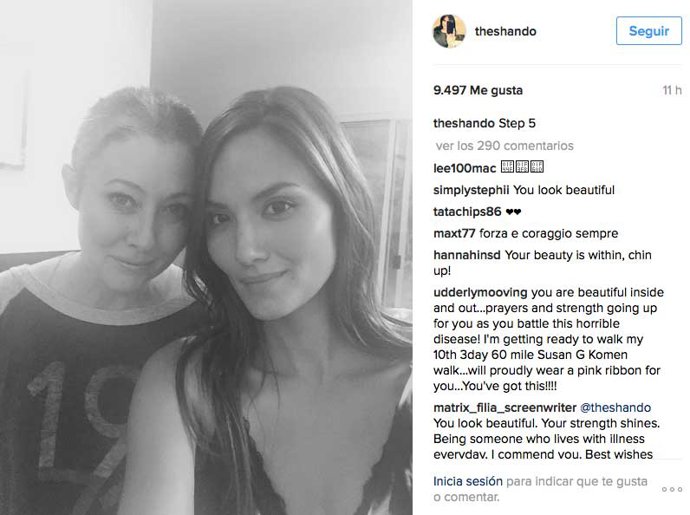
Task: Open theshando profile avatar picture
Action: point(449,31)
